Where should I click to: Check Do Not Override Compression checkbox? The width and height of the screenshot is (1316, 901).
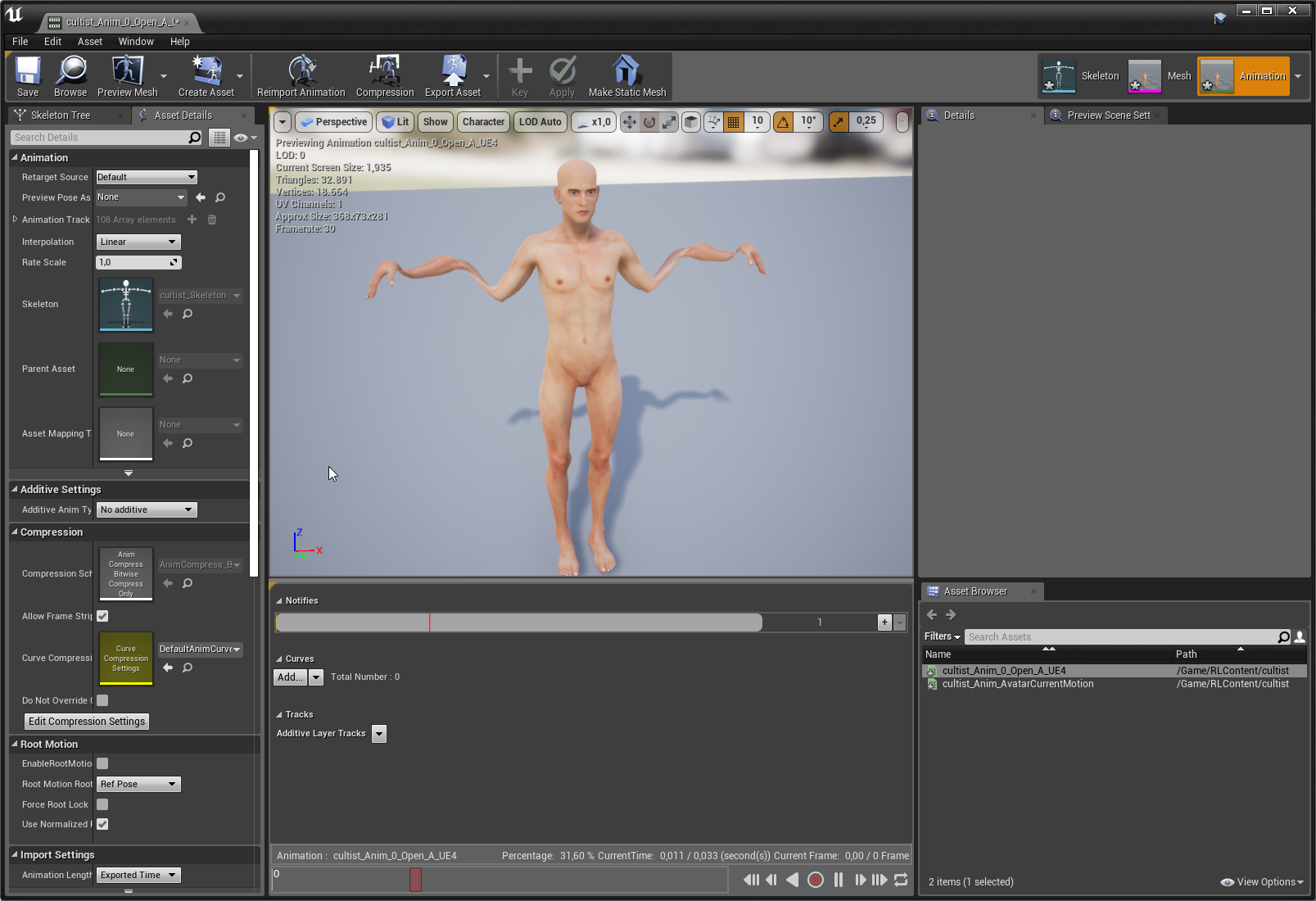point(102,700)
